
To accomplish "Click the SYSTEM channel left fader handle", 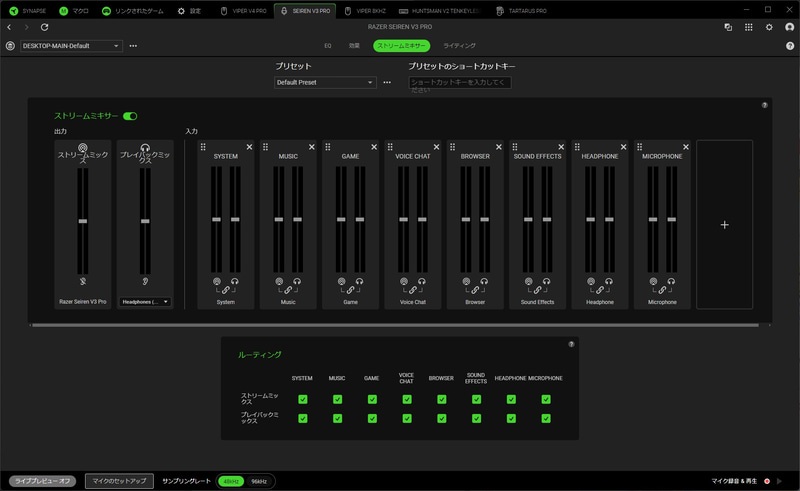I will pyautogui.click(x=216, y=219).
